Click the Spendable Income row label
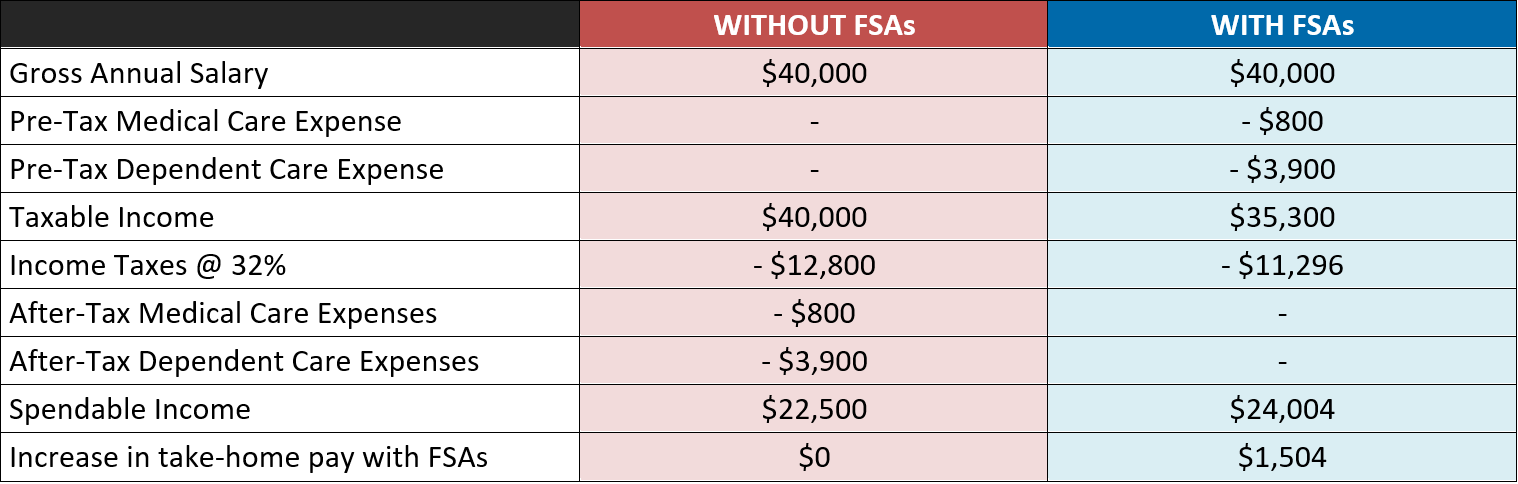The image size is (1518, 484). pos(130,409)
